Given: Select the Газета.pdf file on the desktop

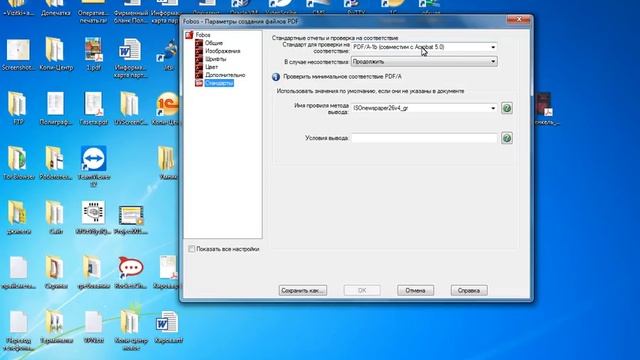Looking at the screenshot, I should point(93,109).
